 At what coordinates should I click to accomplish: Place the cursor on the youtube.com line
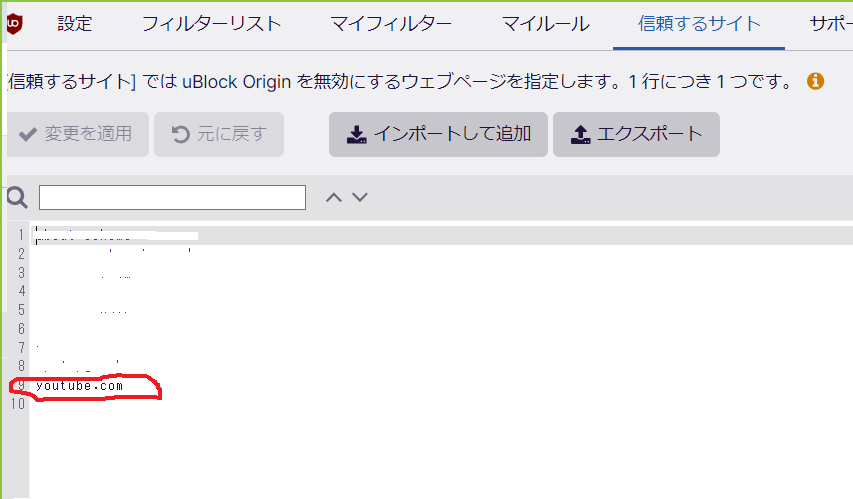tap(80, 386)
